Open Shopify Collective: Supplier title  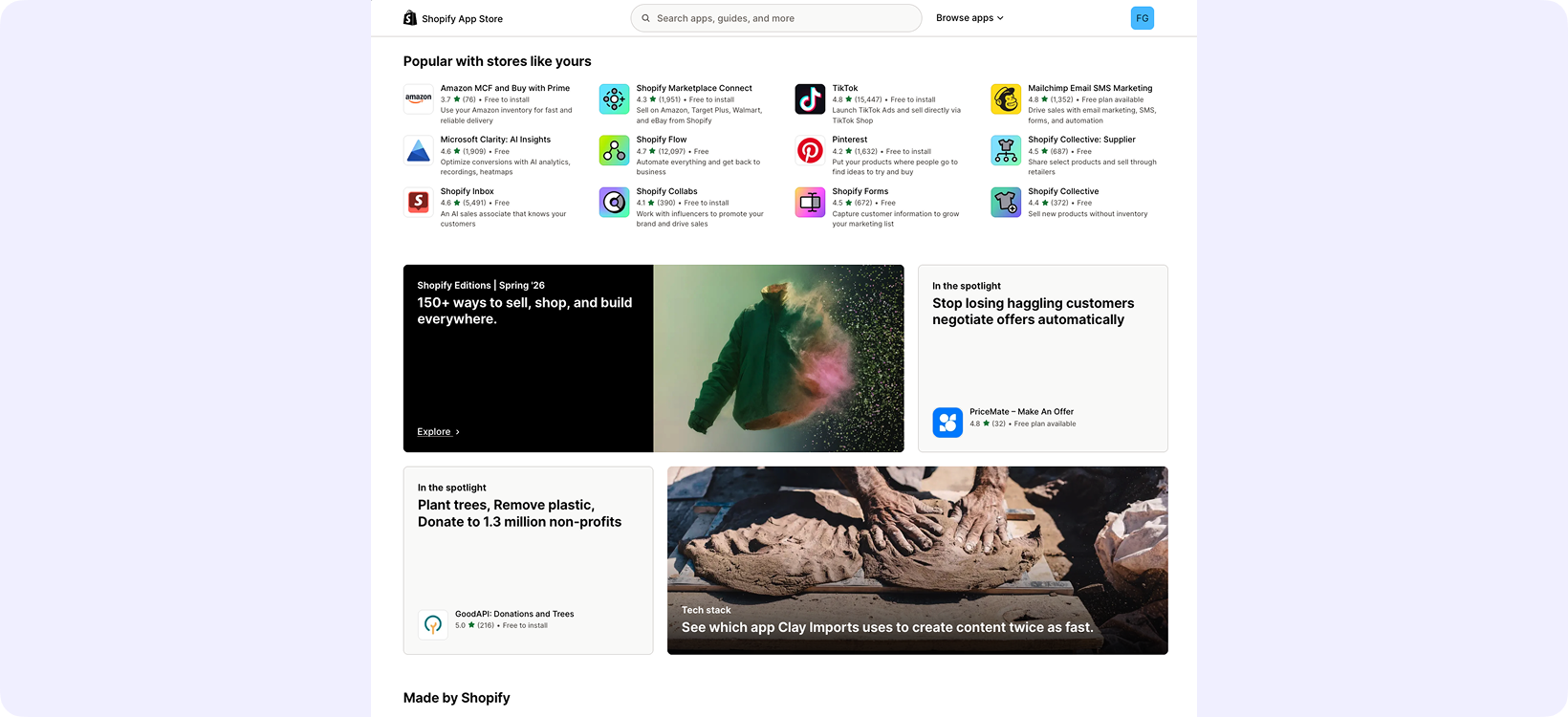(x=1081, y=140)
